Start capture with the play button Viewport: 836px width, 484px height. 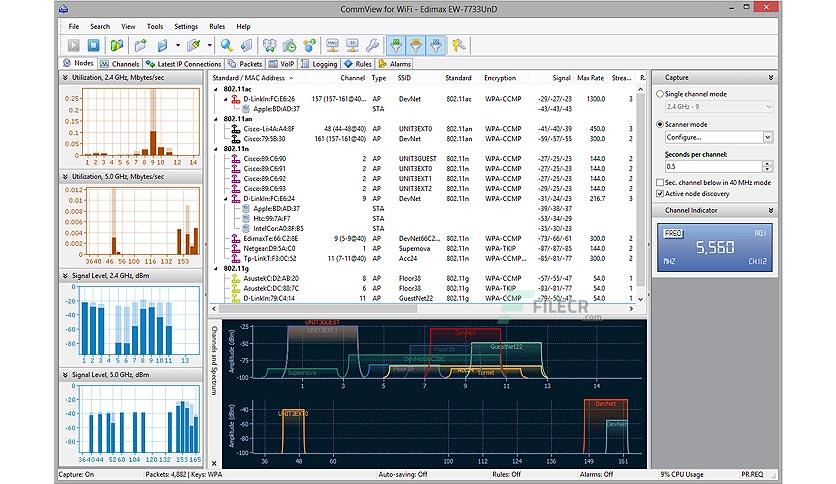[x=74, y=46]
